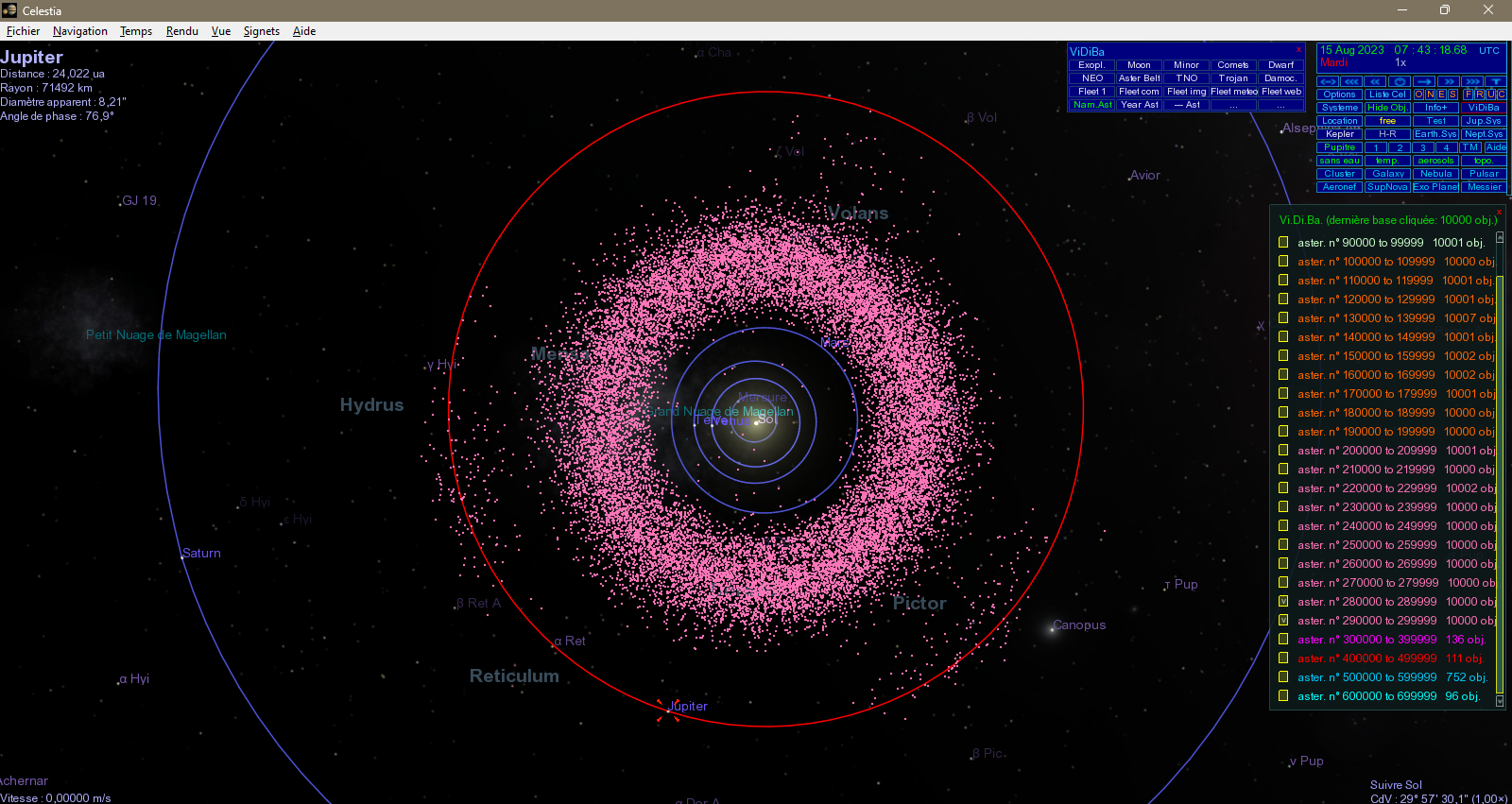Viewport: 1512px width, 804px height.
Task: Close the Vi.Di.Ba. asteroid list panel
Action: [x=1500, y=212]
